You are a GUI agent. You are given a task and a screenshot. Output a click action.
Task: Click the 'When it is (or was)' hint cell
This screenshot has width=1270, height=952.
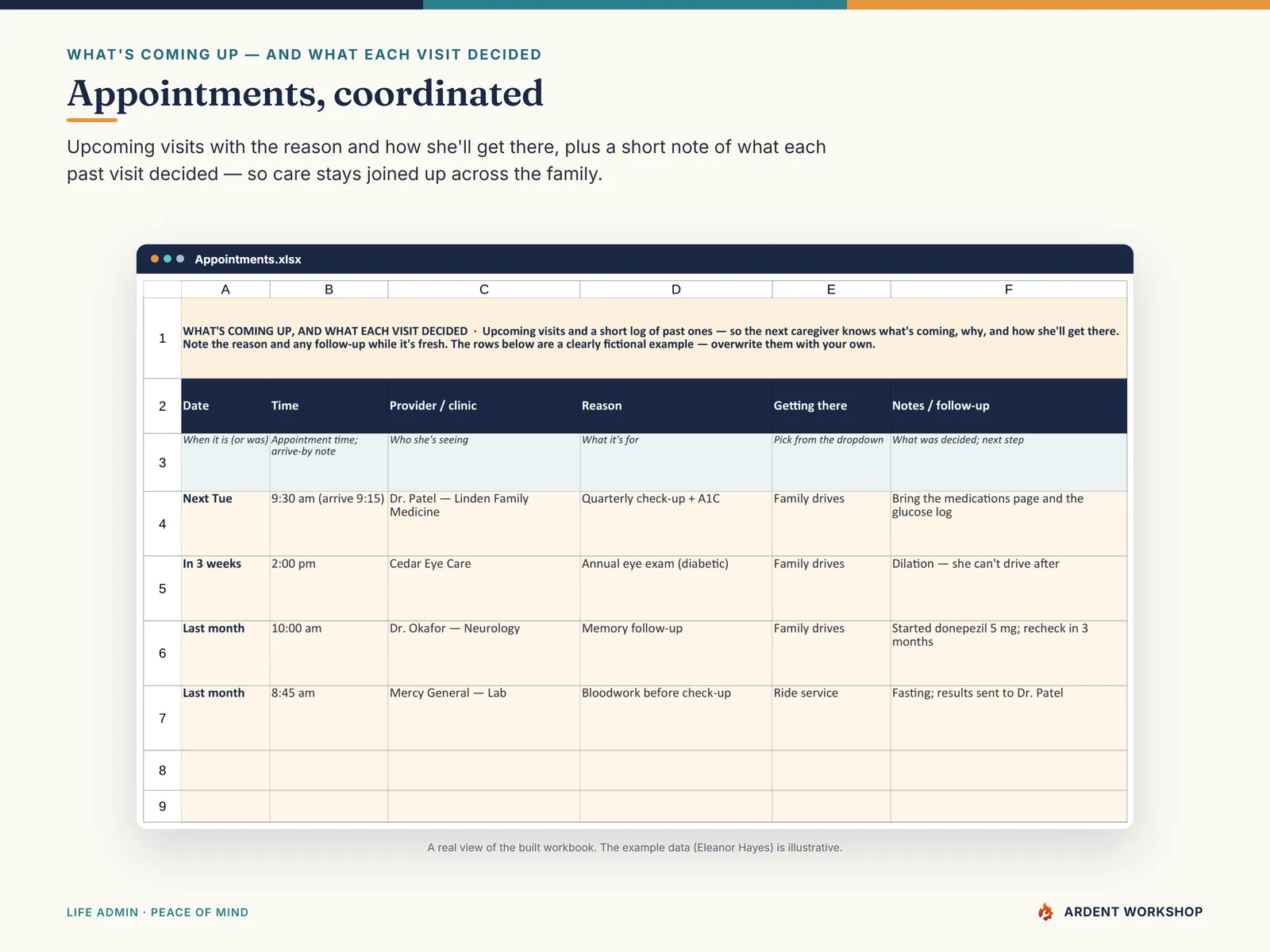(225, 463)
